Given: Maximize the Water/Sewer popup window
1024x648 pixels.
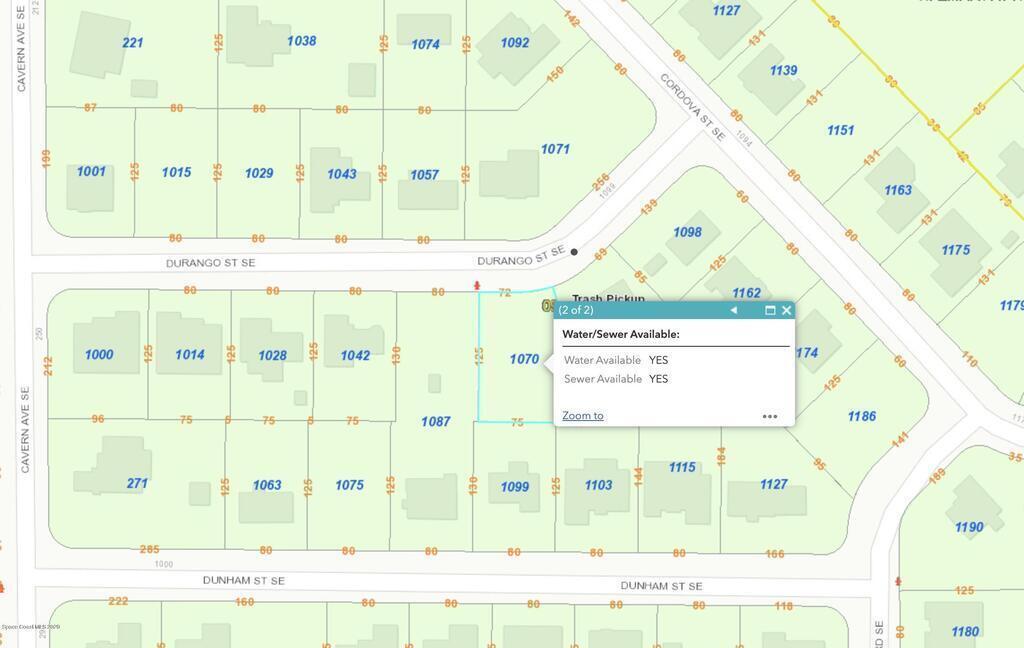Looking at the screenshot, I should (770, 310).
